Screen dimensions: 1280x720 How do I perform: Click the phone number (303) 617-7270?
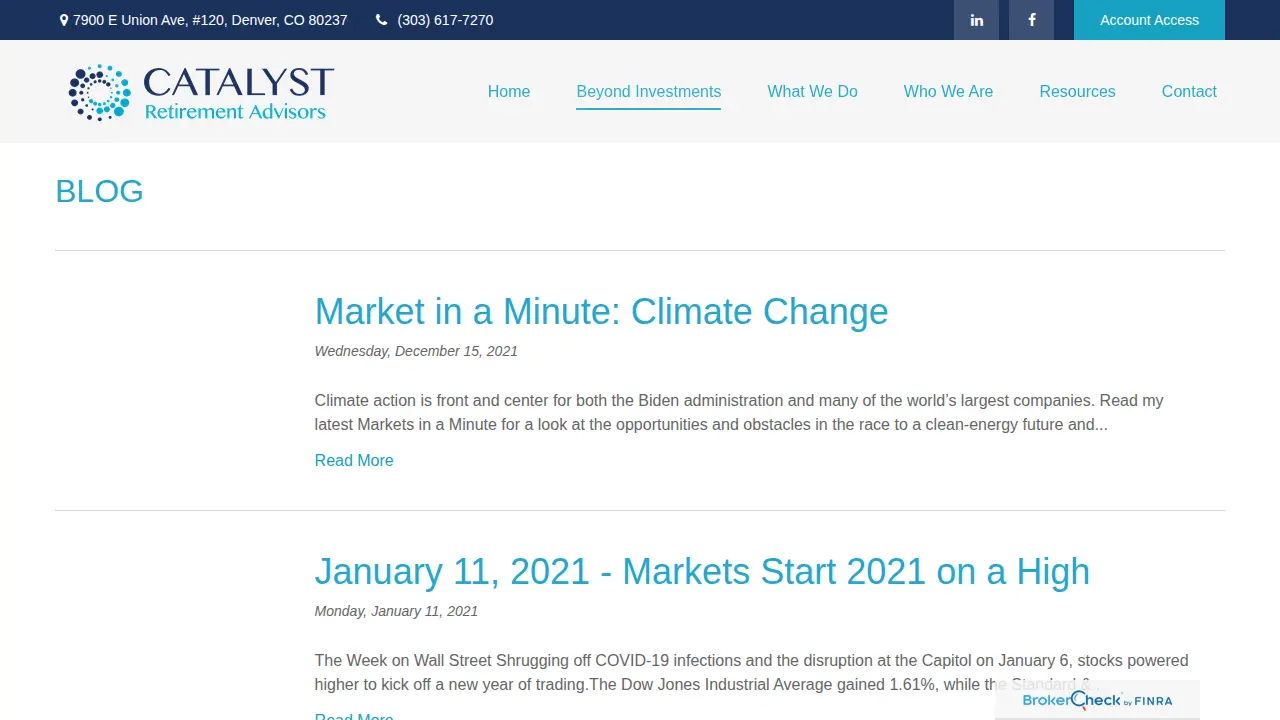click(x=445, y=20)
